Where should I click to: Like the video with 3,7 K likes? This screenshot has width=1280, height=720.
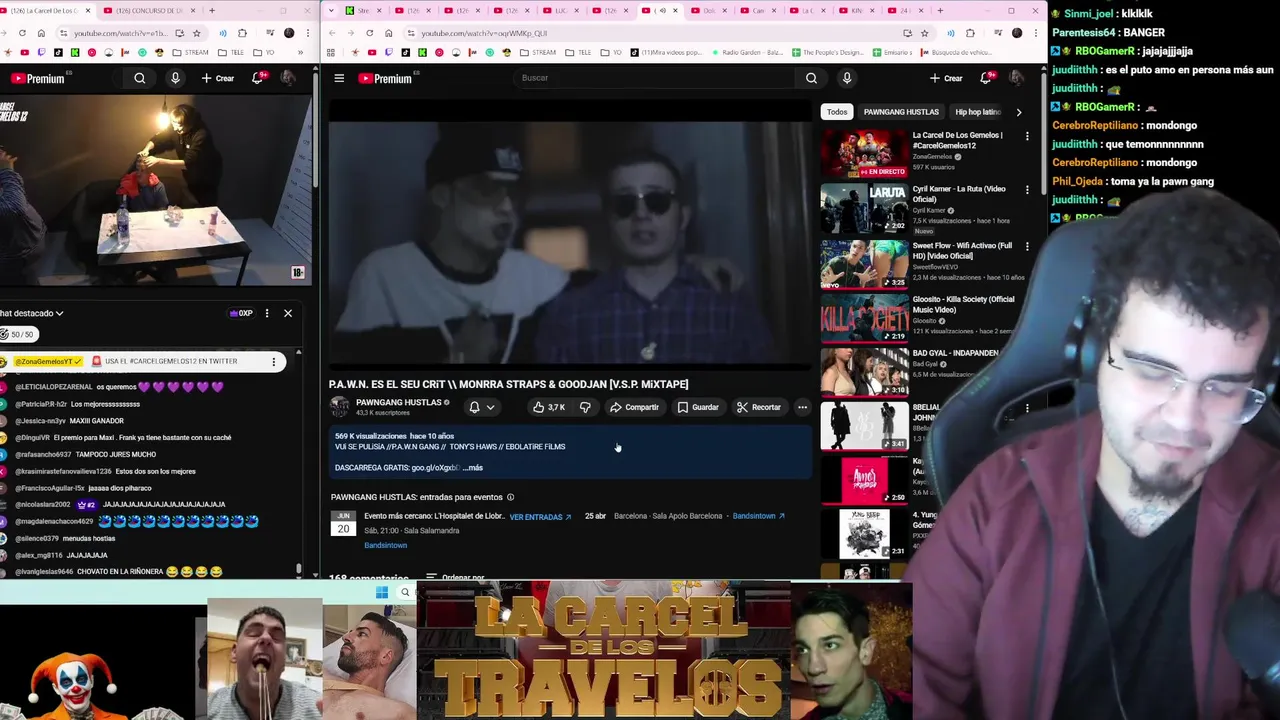pyautogui.click(x=549, y=407)
